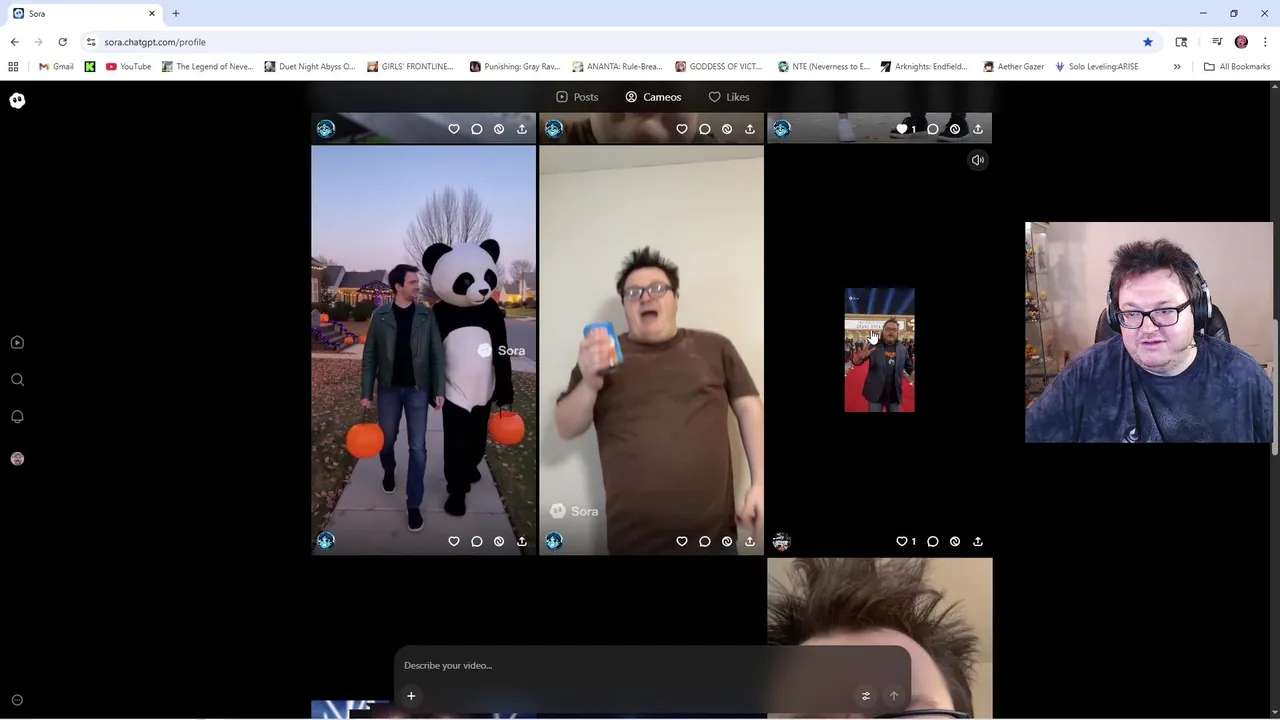Viewport: 1280px width, 720px height.
Task: Toggle sound on the red carpet video
Action: pyautogui.click(x=978, y=160)
